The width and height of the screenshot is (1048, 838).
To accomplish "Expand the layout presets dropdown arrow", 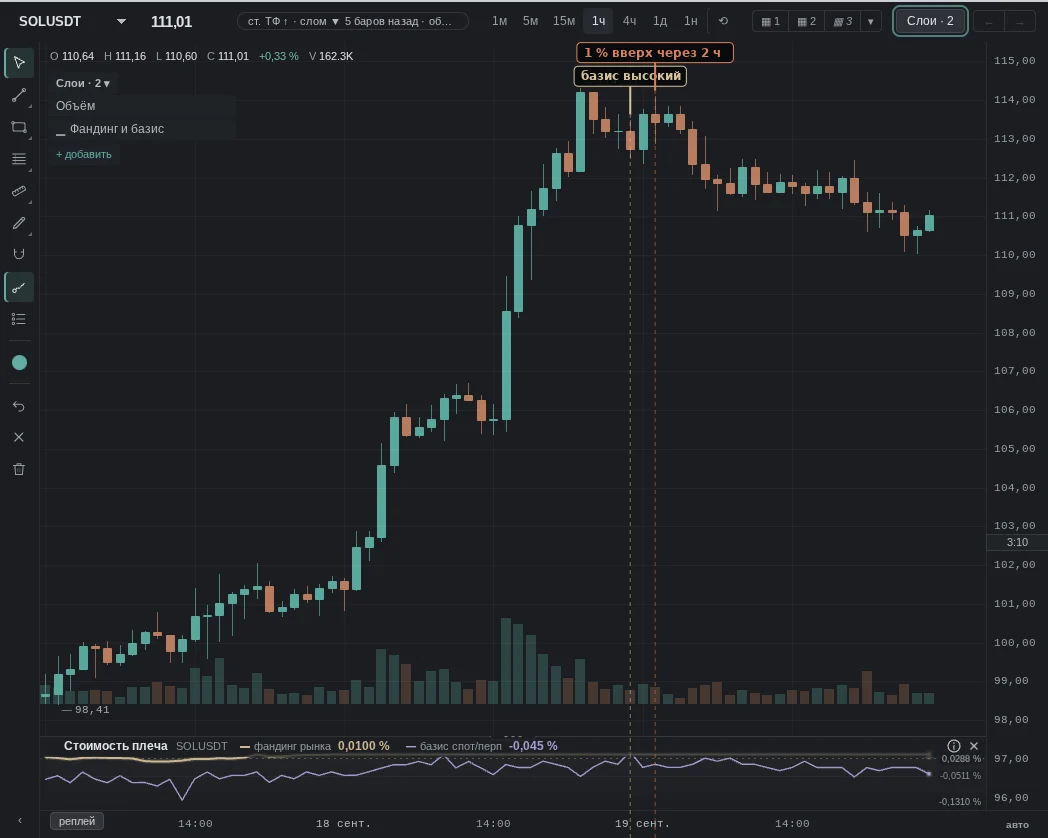I will point(870,21).
